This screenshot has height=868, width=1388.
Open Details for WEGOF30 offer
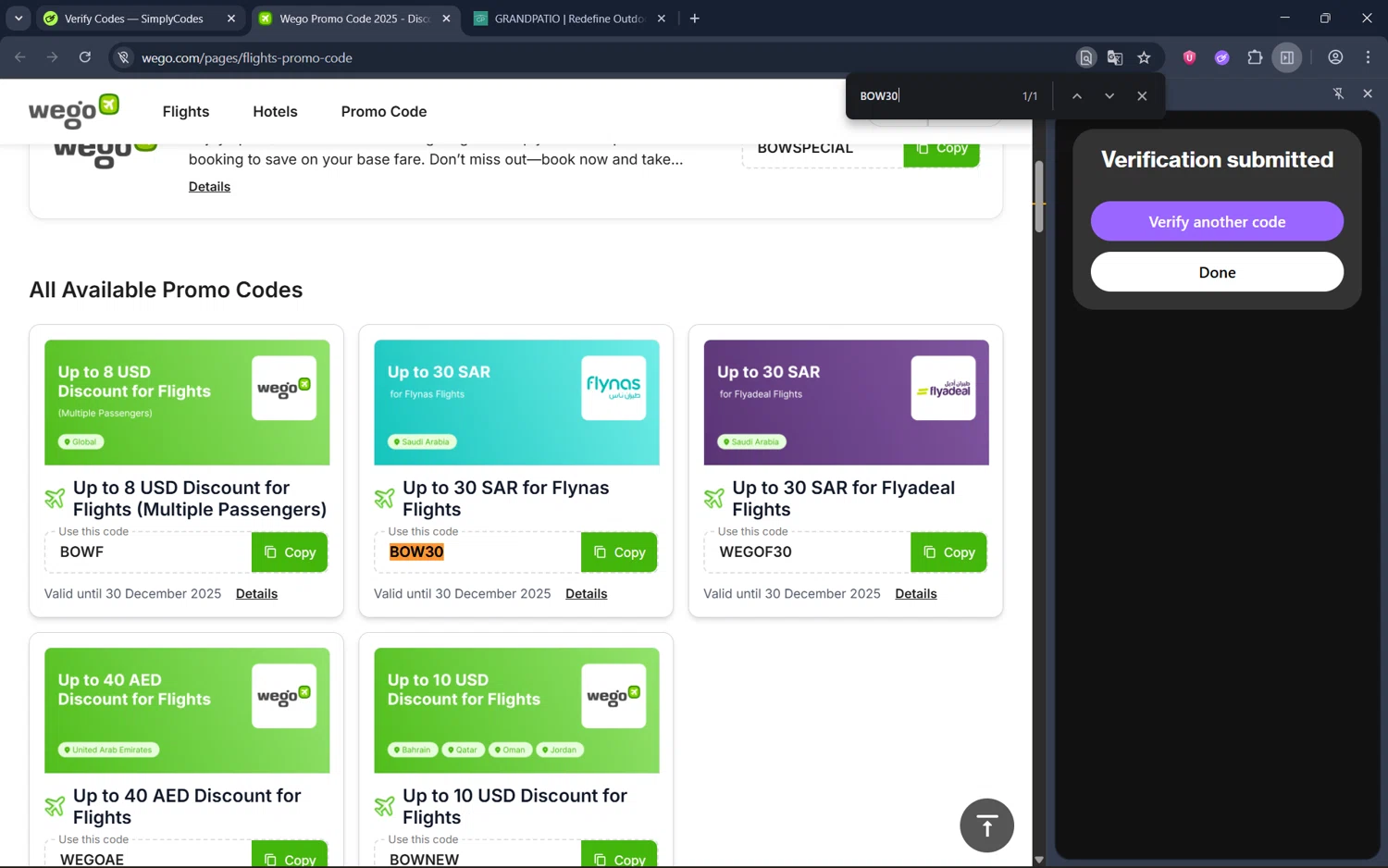[916, 594]
